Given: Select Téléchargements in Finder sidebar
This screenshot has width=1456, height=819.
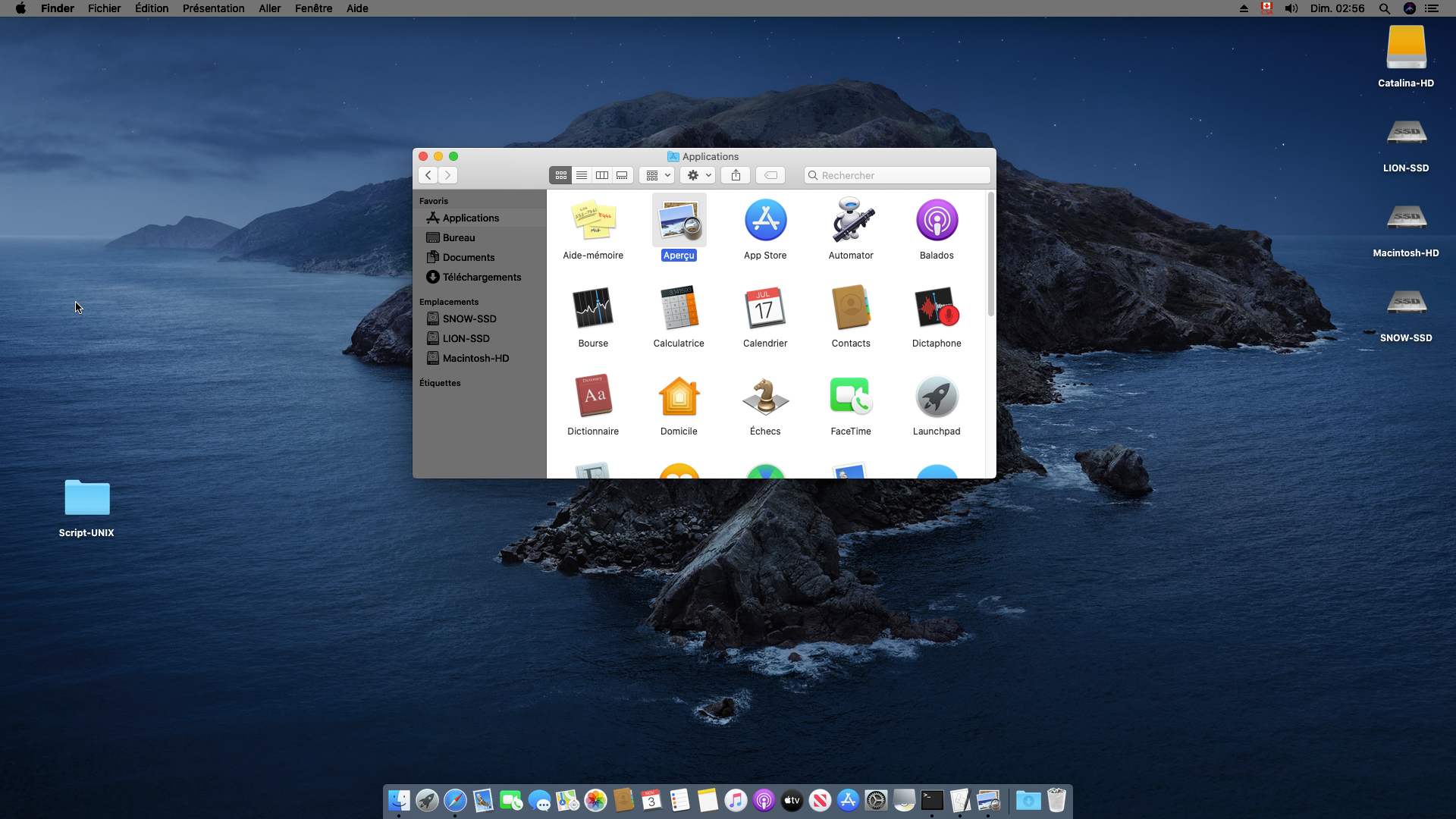Looking at the screenshot, I should [479, 277].
